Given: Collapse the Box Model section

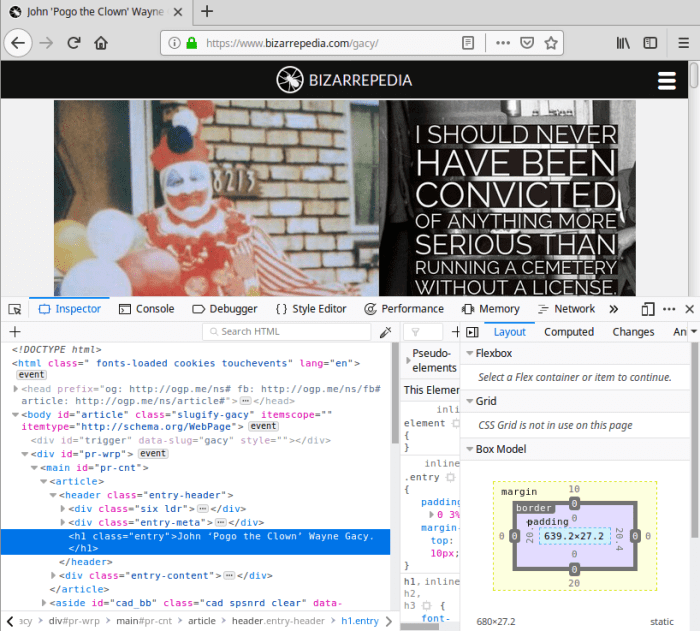Looking at the screenshot, I should [x=471, y=450].
